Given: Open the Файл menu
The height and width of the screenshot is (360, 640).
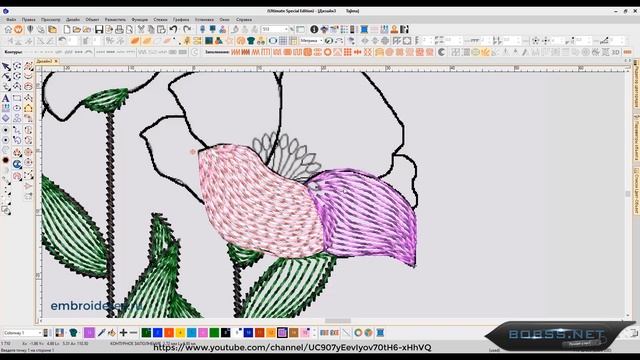Looking at the screenshot, I should pyautogui.click(x=11, y=20).
